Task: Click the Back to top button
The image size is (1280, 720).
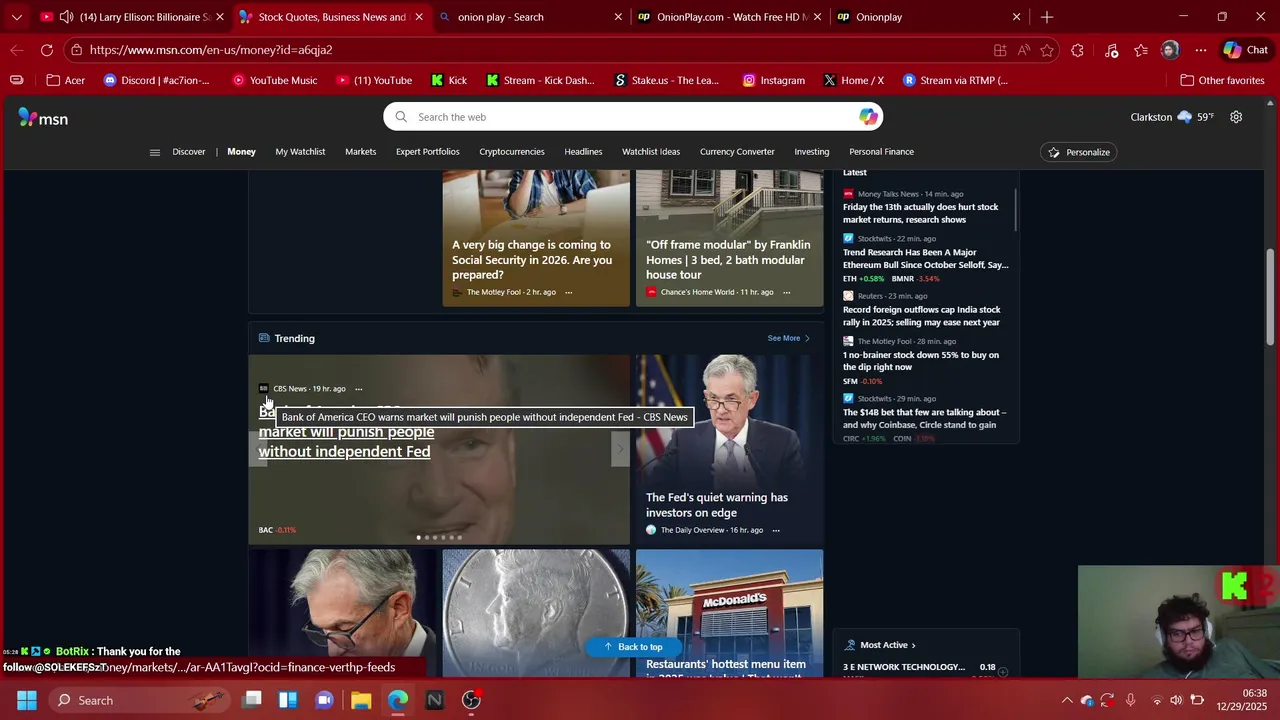Action: pos(633,647)
